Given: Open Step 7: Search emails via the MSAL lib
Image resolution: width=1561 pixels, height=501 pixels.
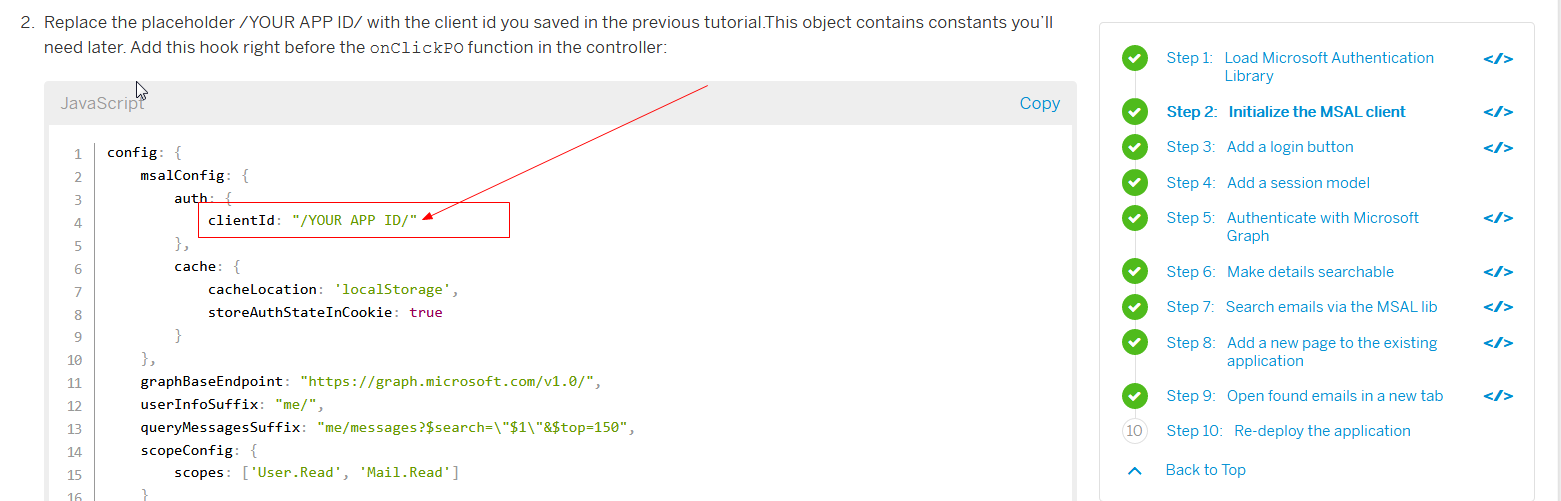Looking at the screenshot, I should (x=1302, y=307).
